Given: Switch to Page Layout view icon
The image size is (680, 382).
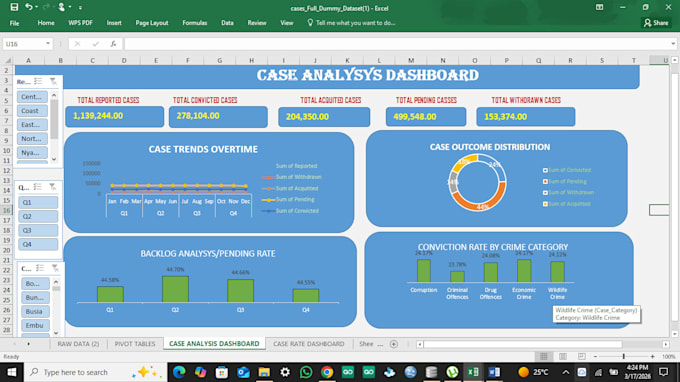Looking at the screenshot, I should click(562, 356).
